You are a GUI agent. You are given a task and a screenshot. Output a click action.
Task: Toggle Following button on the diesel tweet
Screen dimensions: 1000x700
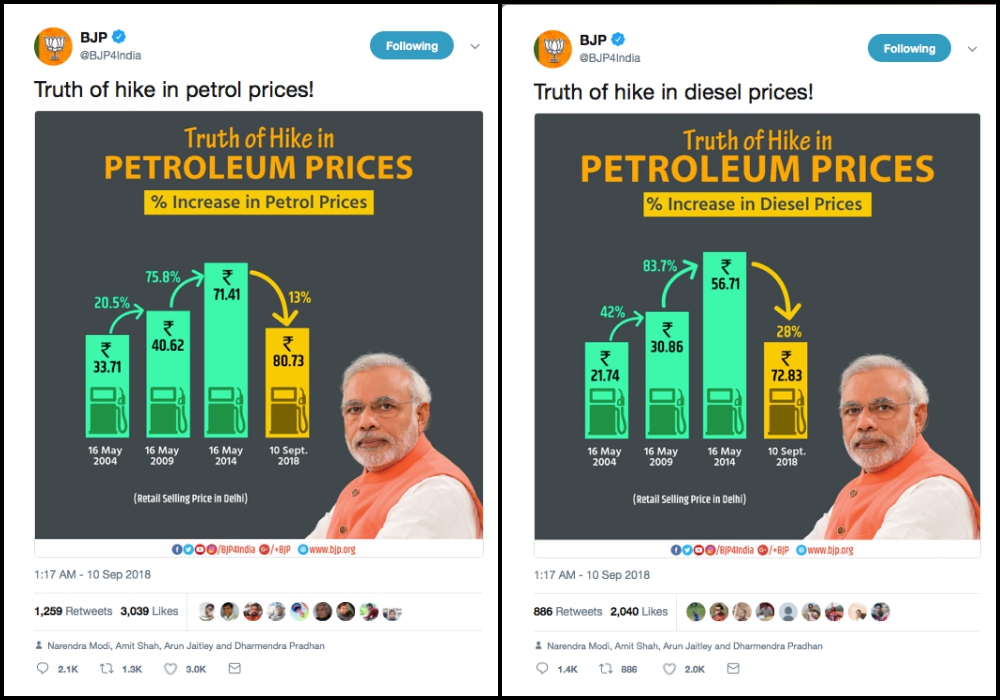click(x=908, y=48)
